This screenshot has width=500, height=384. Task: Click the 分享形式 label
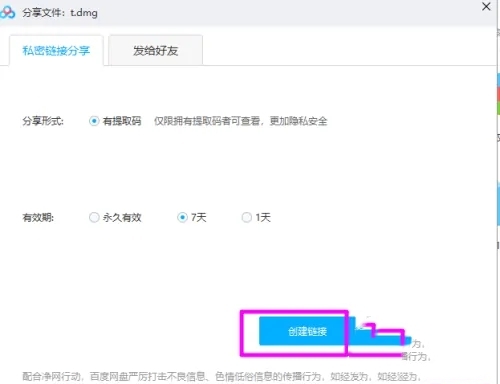(43, 121)
